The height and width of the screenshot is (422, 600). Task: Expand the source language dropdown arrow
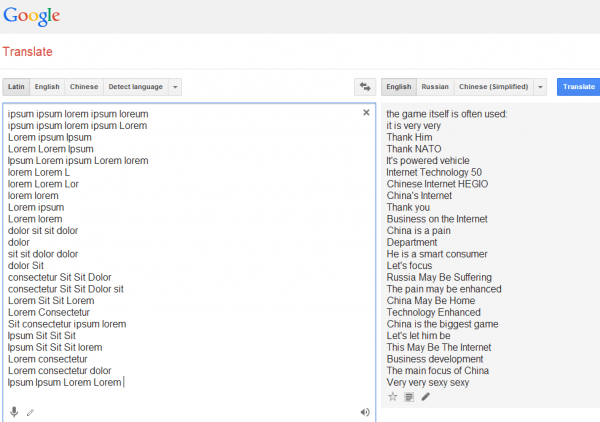pyautogui.click(x=175, y=87)
